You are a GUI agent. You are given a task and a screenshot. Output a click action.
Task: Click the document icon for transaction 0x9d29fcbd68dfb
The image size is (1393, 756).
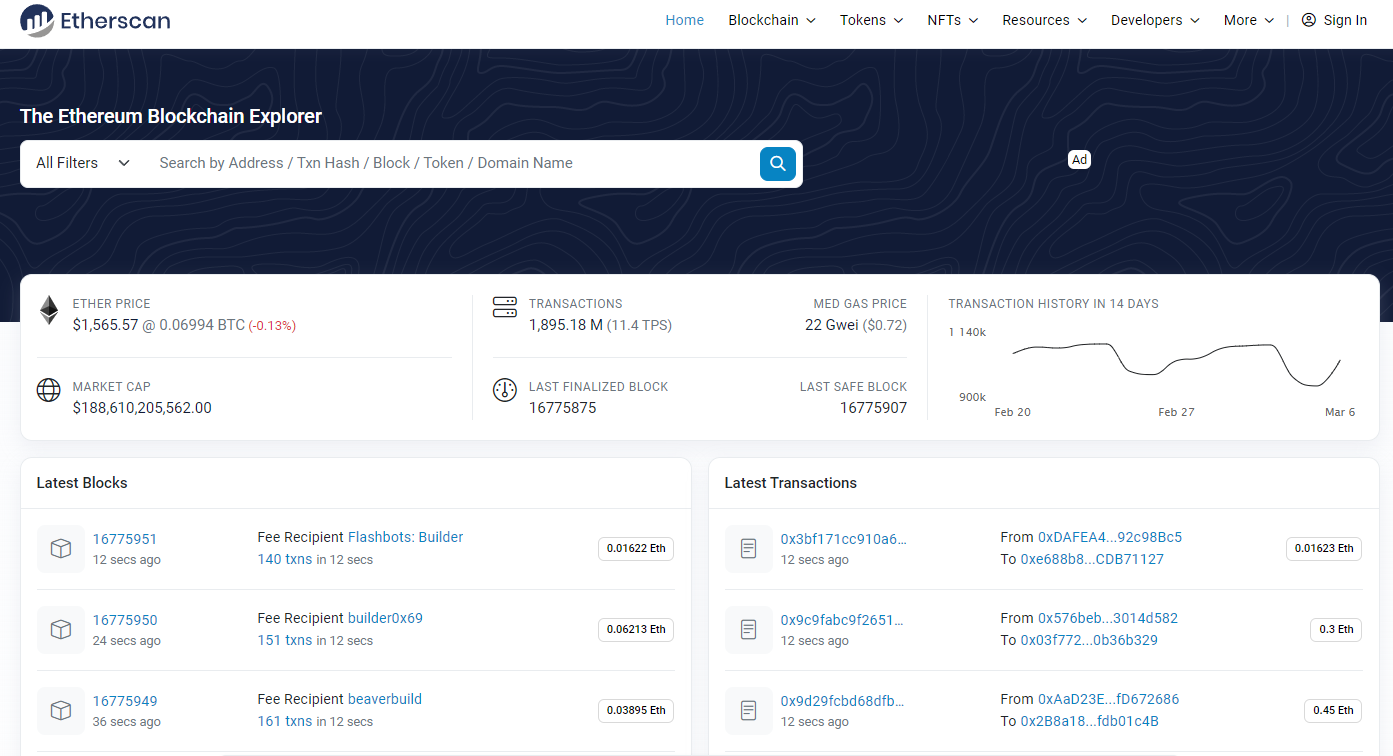click(x=749, y=711)
